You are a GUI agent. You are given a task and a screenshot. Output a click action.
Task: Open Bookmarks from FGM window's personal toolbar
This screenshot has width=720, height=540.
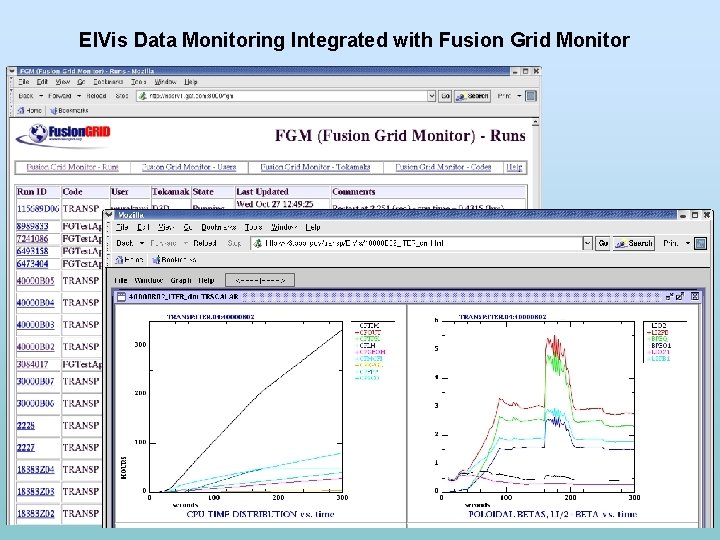coord(69,110)
